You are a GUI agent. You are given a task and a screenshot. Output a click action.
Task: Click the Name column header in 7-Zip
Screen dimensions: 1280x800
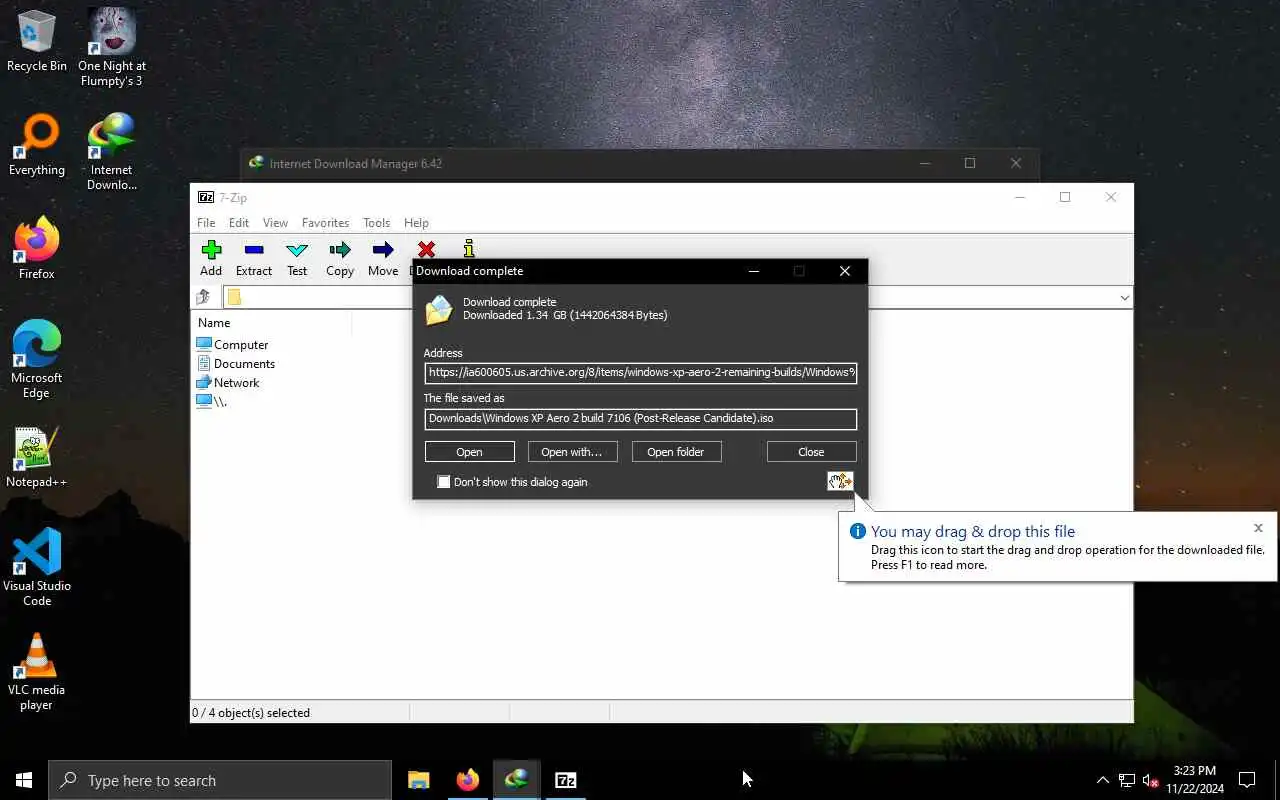pyautogui.click(x=272, y=323)
